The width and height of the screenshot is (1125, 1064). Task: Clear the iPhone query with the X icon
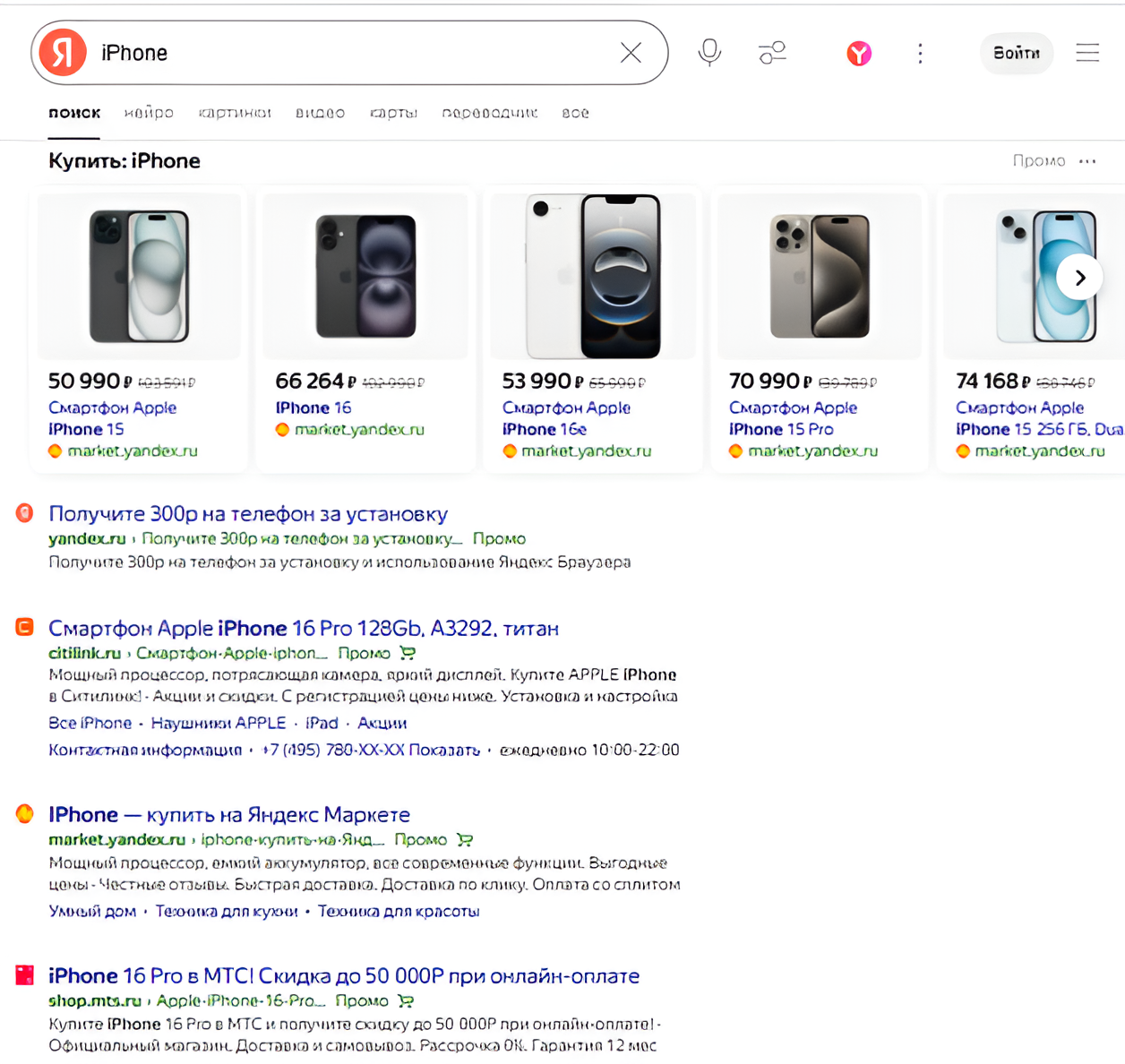[631, 53]
